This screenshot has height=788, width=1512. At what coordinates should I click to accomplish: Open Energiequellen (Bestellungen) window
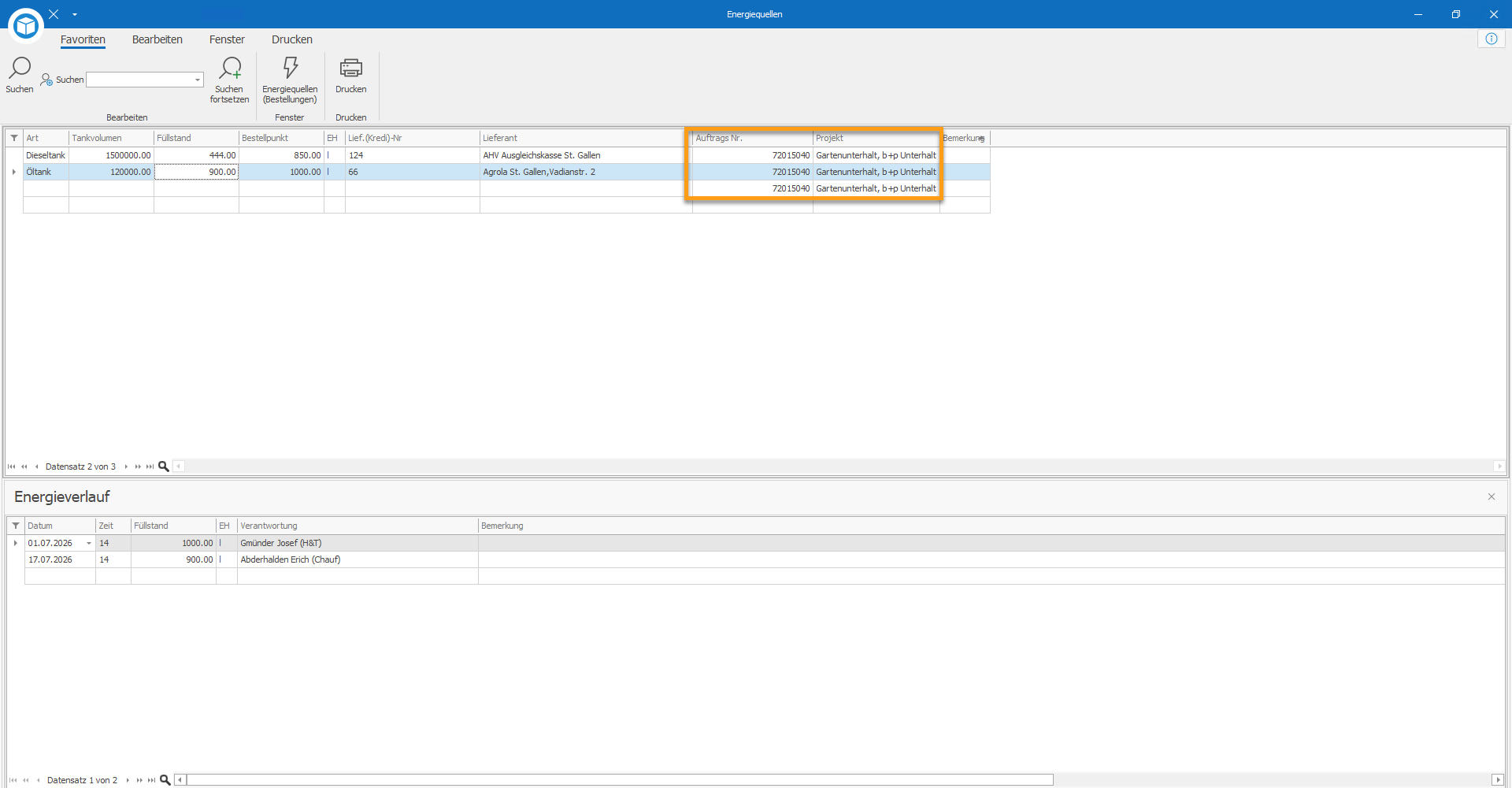290,79
